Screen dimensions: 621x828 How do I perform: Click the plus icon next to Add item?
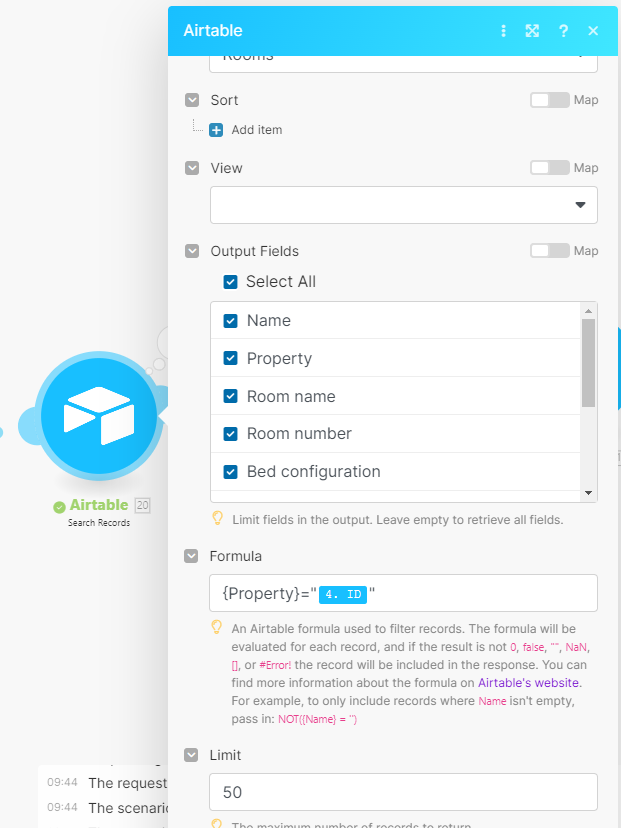216,130
